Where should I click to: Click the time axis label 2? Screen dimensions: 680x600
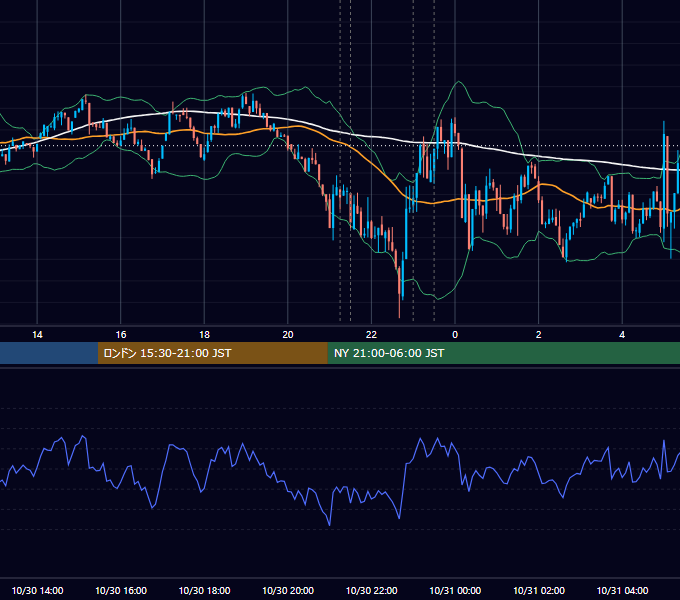point(539,335)
